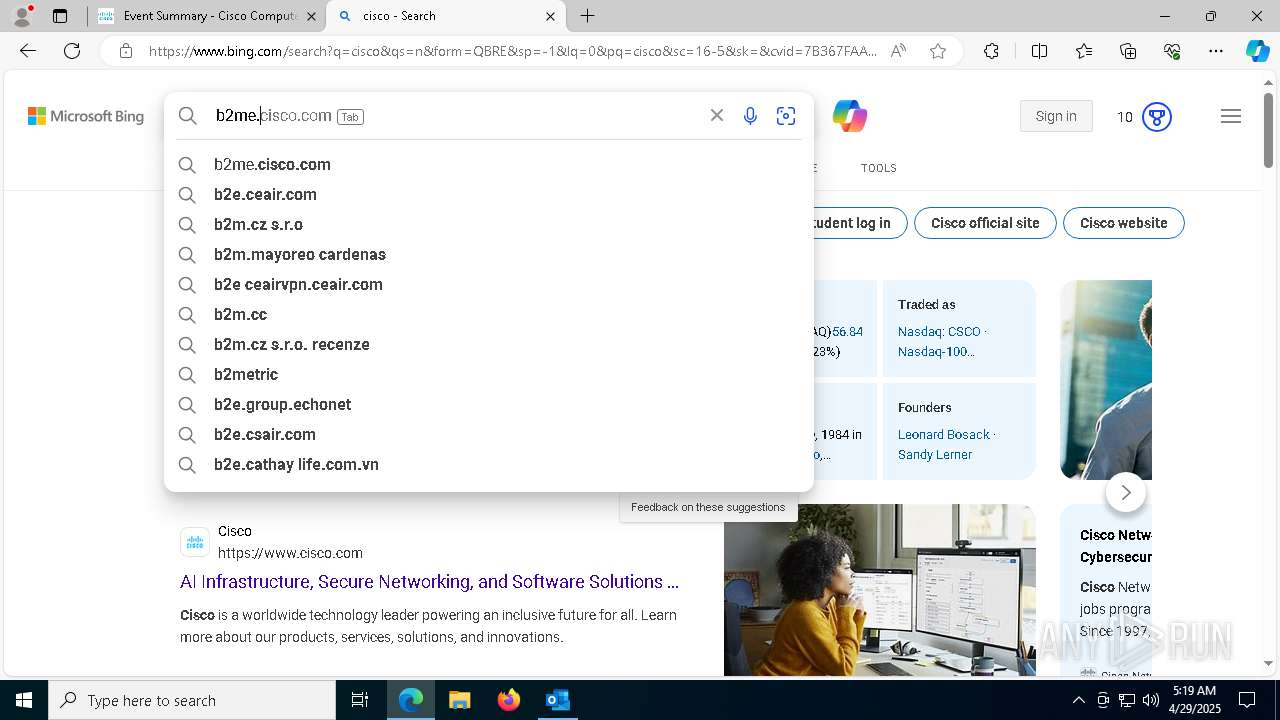Show hidden system tray icons
This screenshot has width=1280, height=720.
coord(1078,700)
